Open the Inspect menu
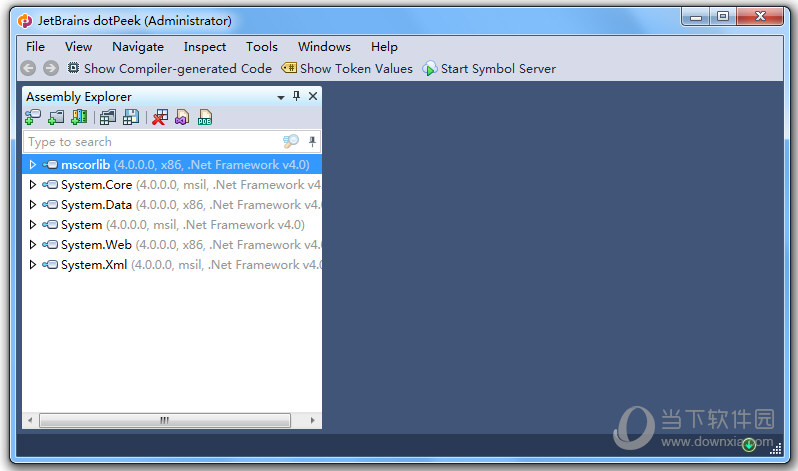 coord(205,47)
